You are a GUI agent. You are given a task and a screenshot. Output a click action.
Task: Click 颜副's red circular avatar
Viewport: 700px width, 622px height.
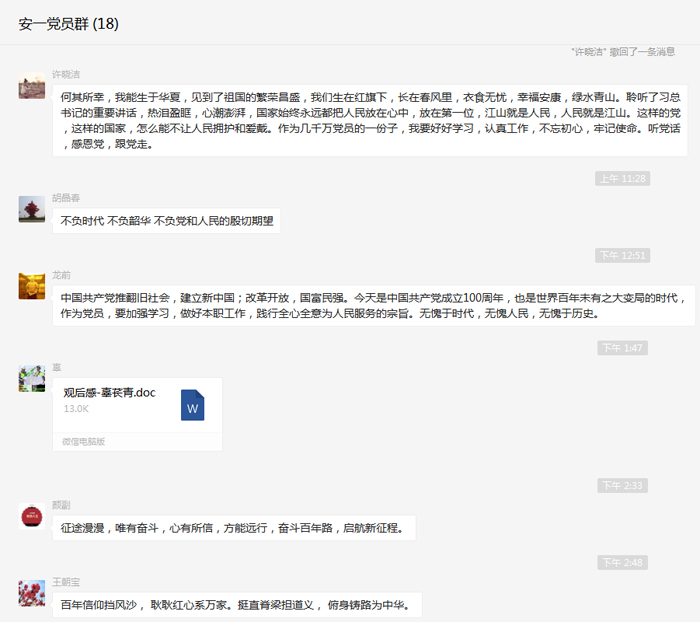click(x=31, y=516)
